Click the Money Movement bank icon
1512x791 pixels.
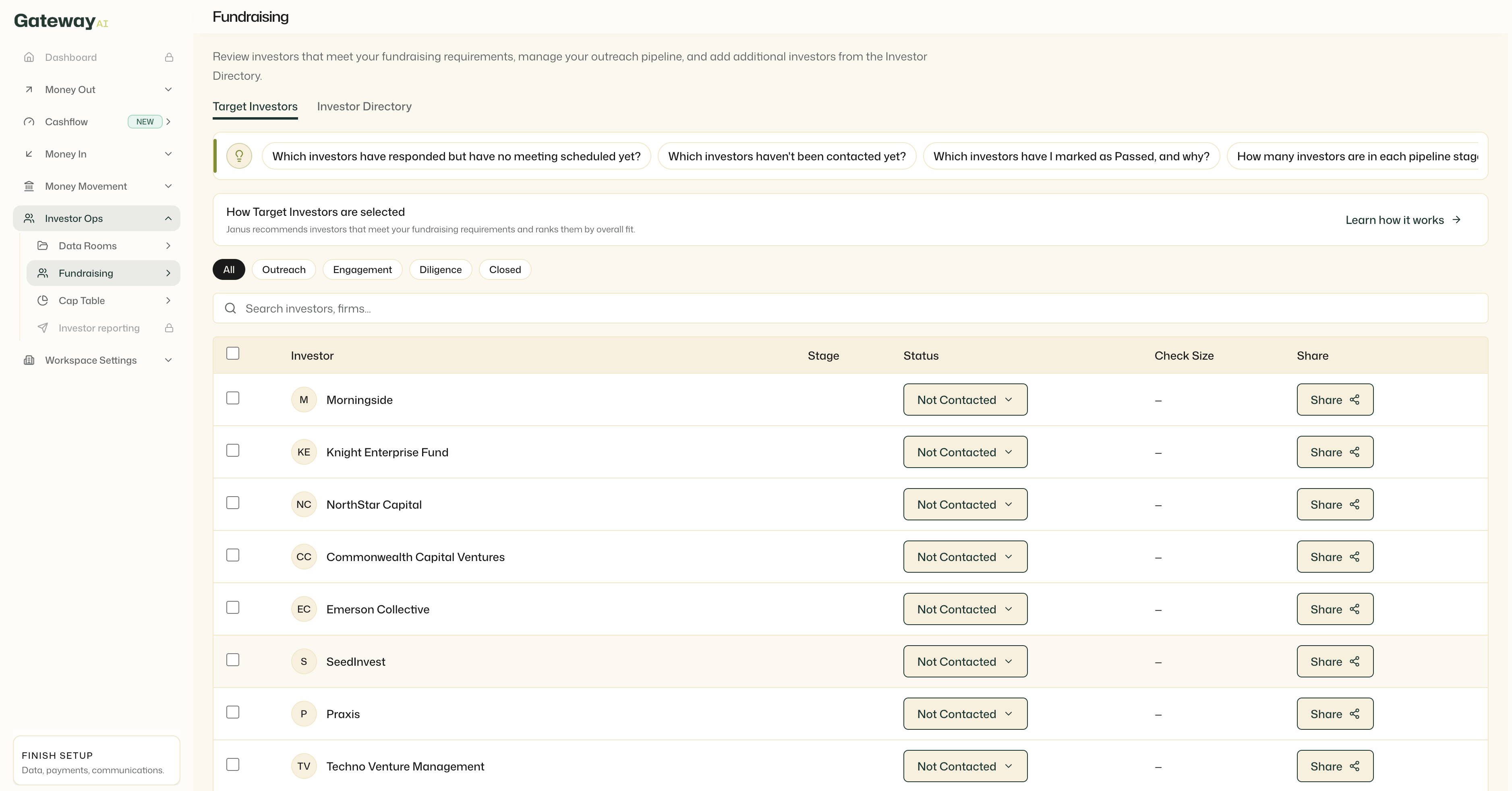click(x=29, y=186)
